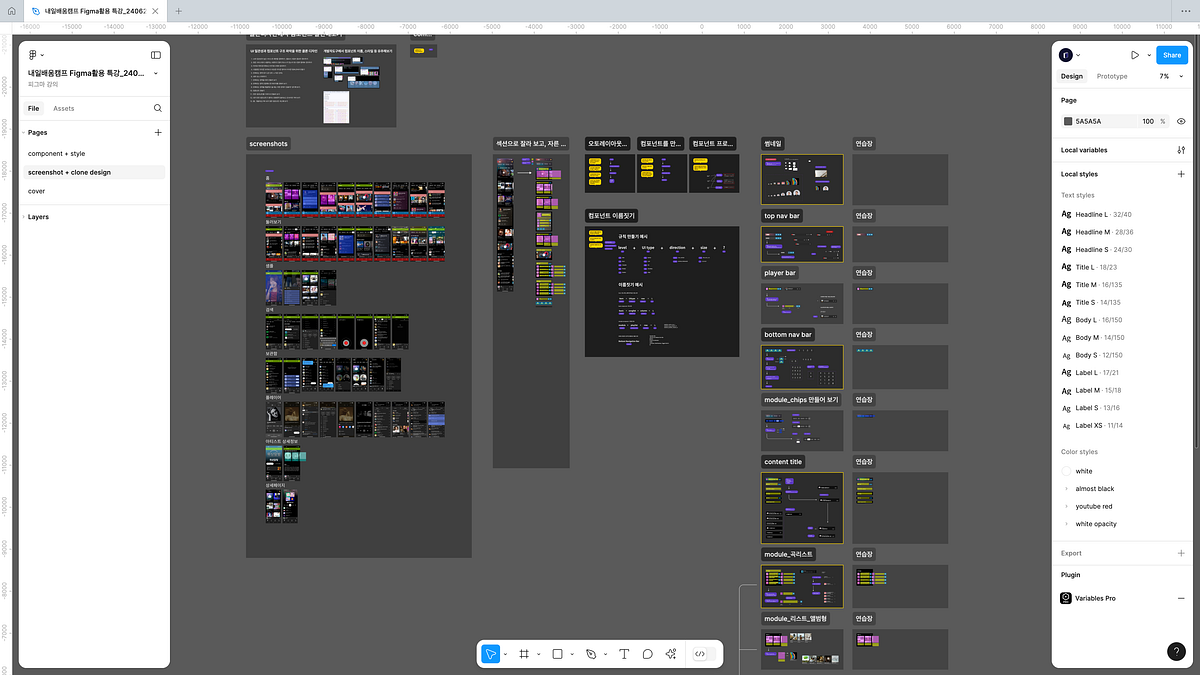Select the Rectangle shape tool

(x=558, y=654)
